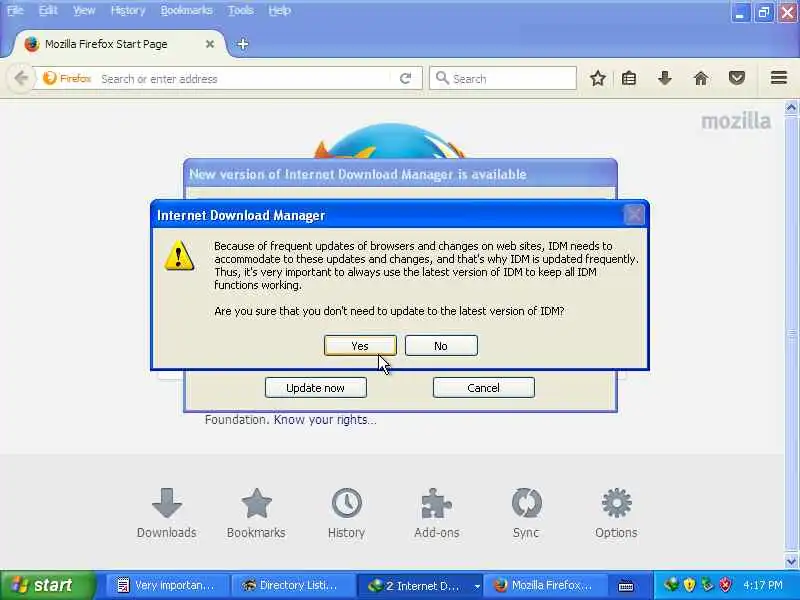
Task: Open Bookmarks shortcut on the start page
Action: [256, 513]
